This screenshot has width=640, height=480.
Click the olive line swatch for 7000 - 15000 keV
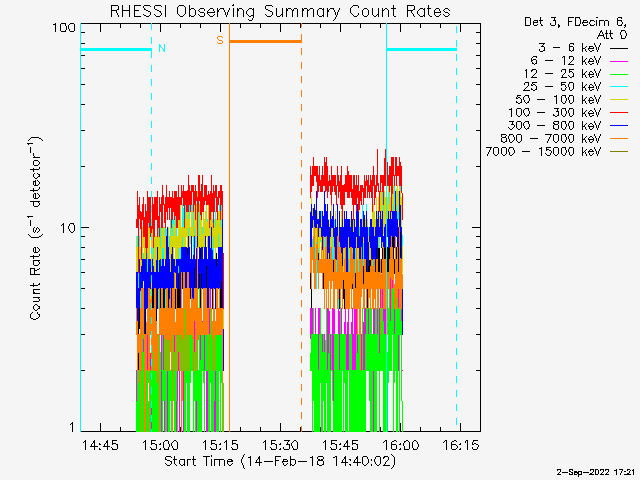(x=619, y=152)
